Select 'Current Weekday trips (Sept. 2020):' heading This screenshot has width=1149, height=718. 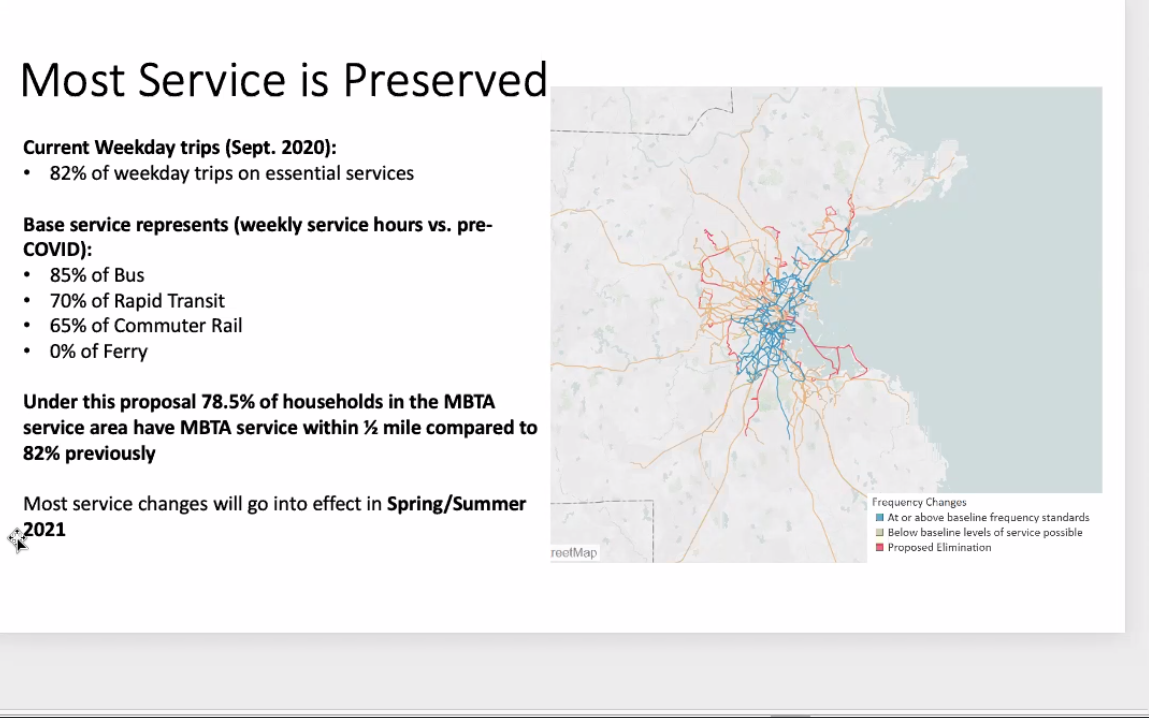coord(180,147)
